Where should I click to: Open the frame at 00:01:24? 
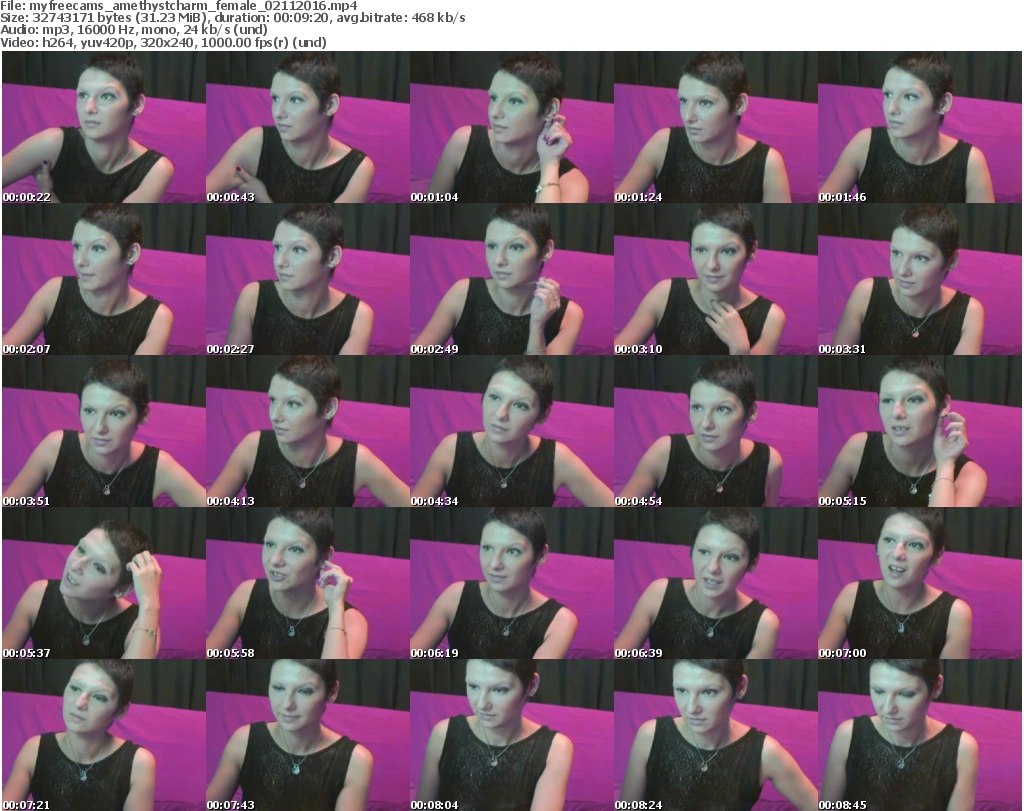point(716,127)
